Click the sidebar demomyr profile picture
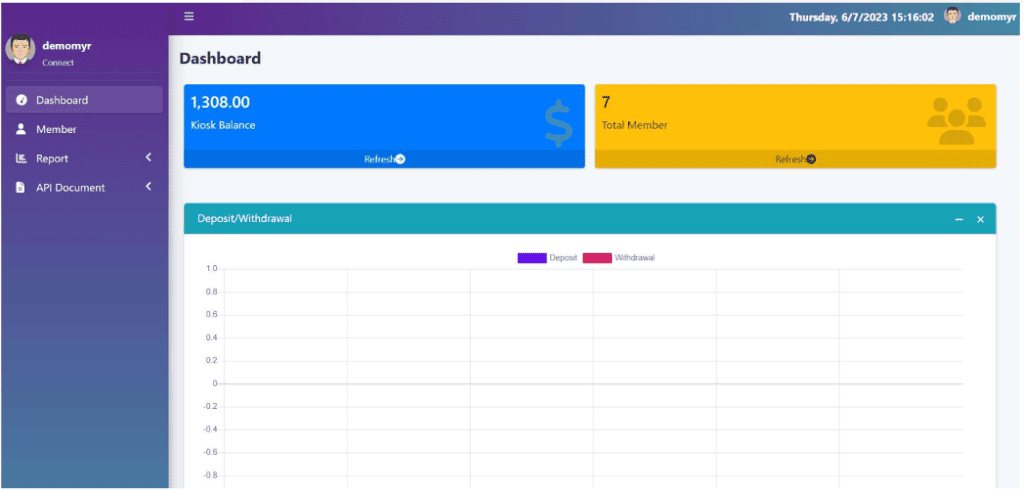The width and height of the screenshot is (1024, 491). point(20,52)
